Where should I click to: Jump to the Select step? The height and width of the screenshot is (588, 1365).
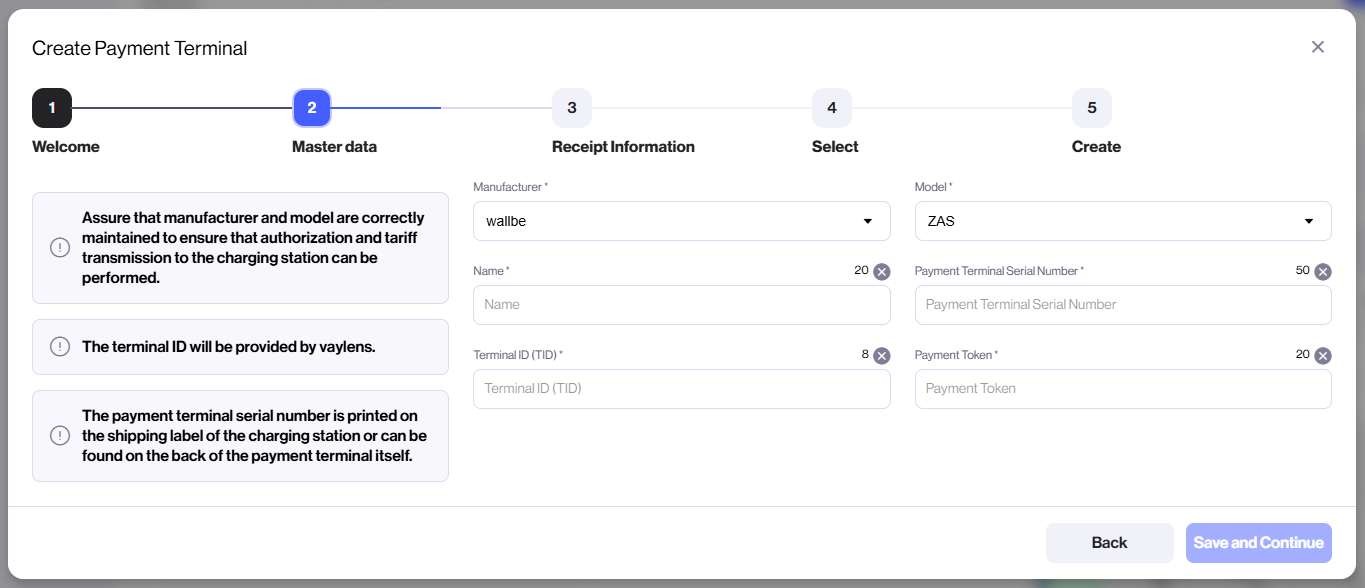point(831,107)
